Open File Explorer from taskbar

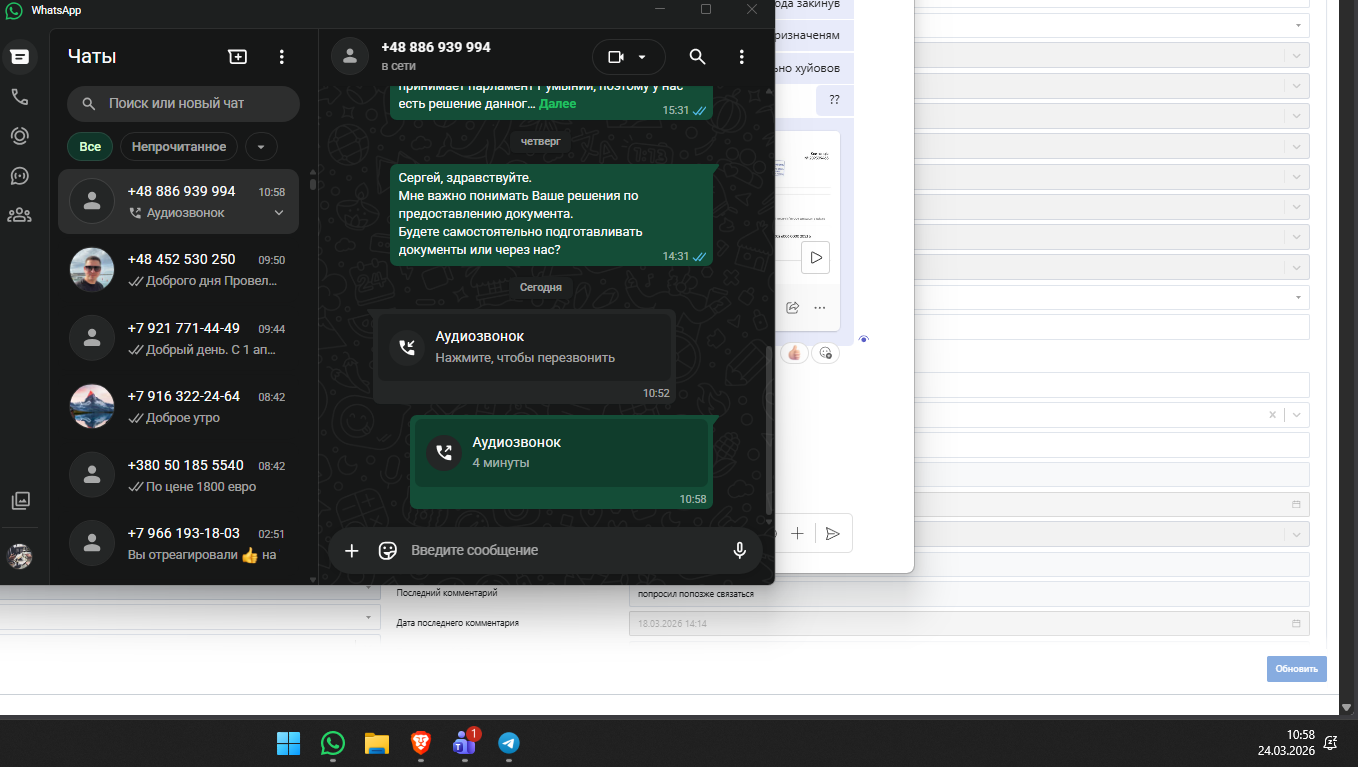(376, 743)
